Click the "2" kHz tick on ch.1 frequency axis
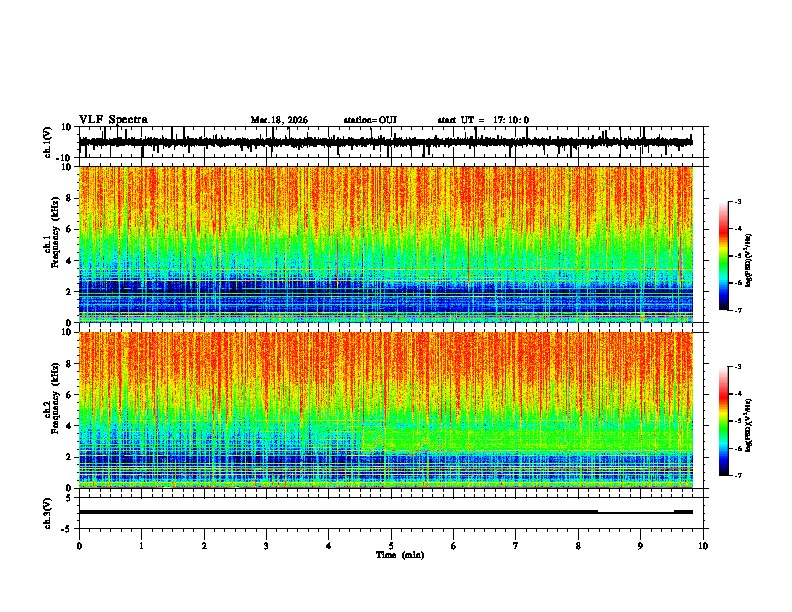792x612 pixels. click(69, 291)
